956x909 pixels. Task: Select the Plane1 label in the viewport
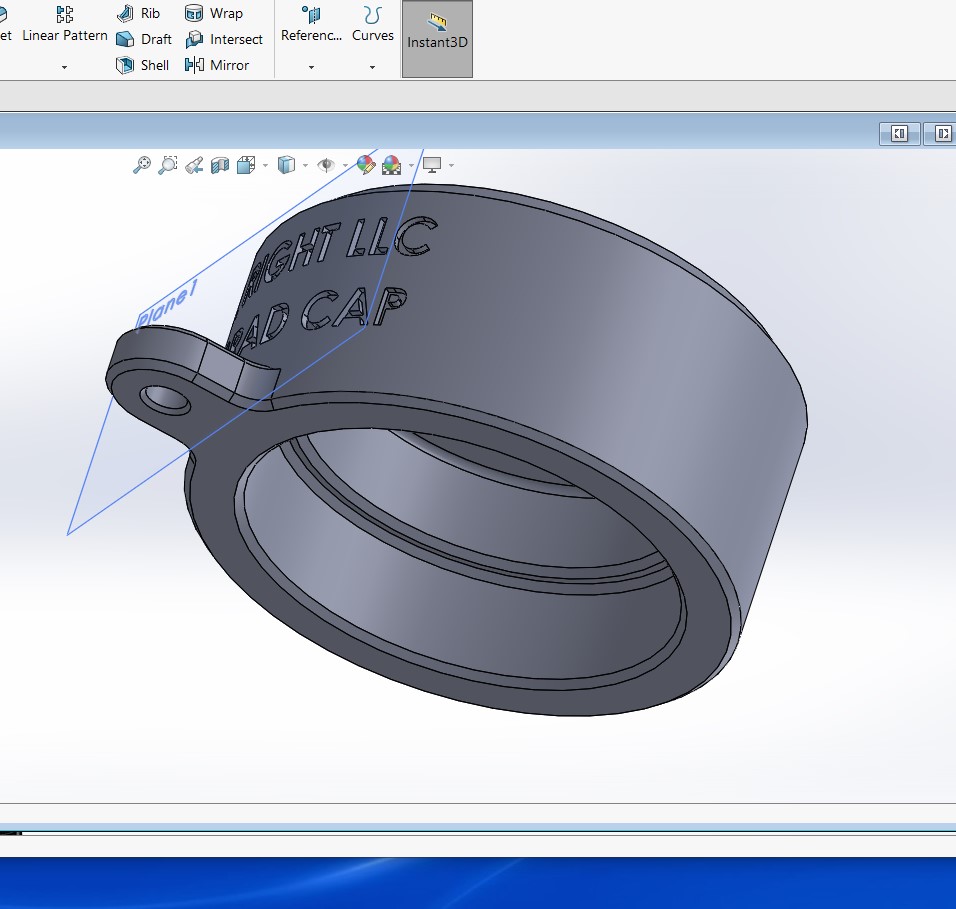tap(168, 303)
